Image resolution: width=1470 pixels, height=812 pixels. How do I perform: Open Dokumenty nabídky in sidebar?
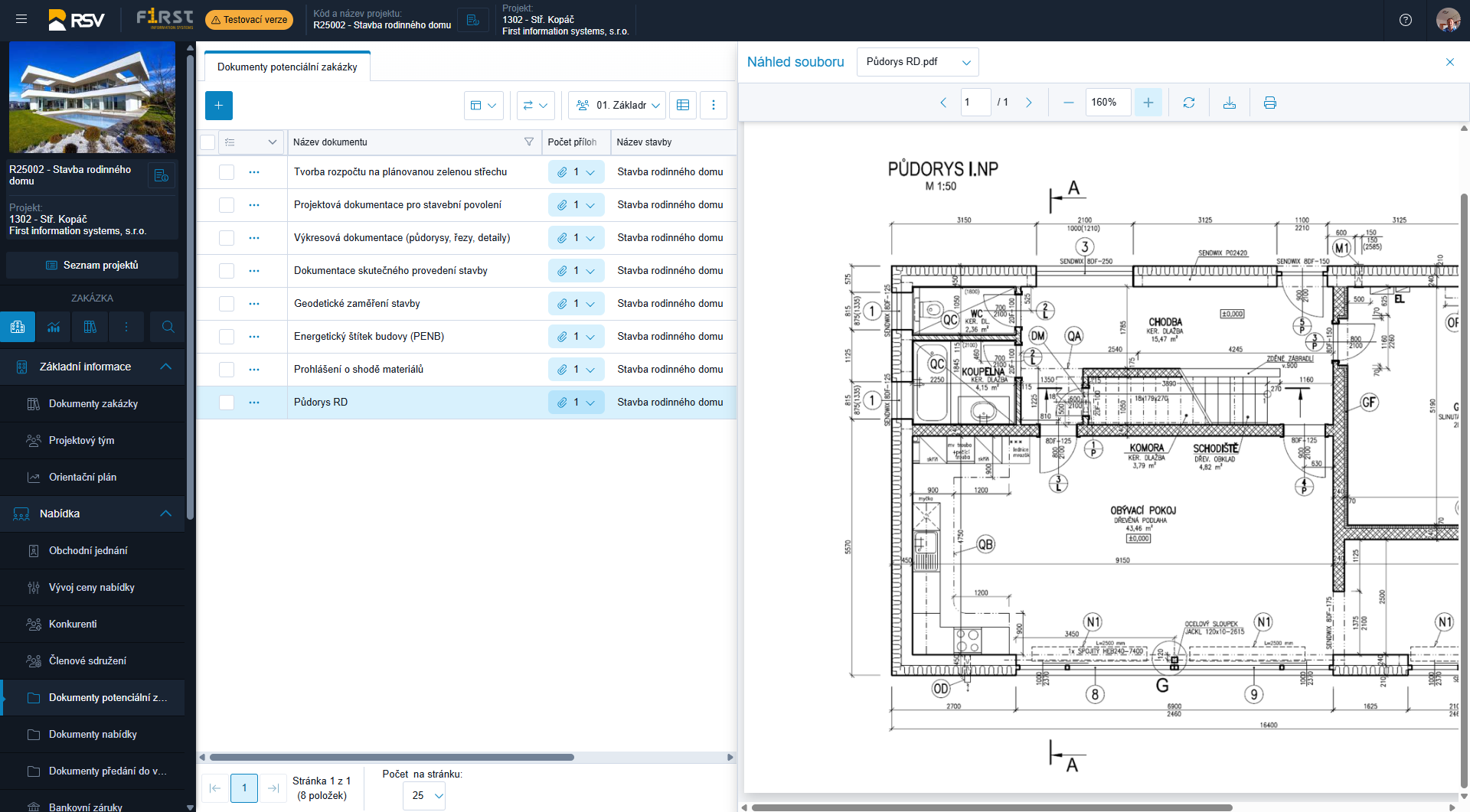click(x=93, y=735)
